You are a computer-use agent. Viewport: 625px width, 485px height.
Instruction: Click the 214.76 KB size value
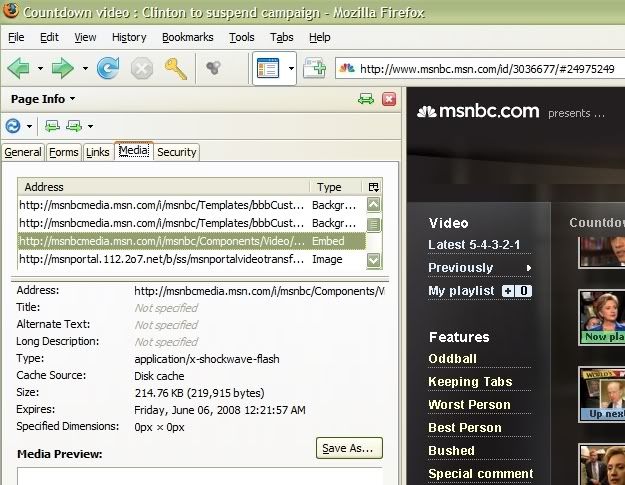pos(199,393)
